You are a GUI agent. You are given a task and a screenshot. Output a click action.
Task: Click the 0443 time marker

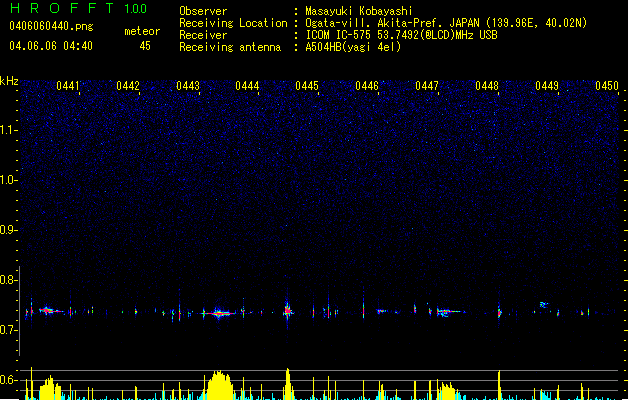[188, 86]
